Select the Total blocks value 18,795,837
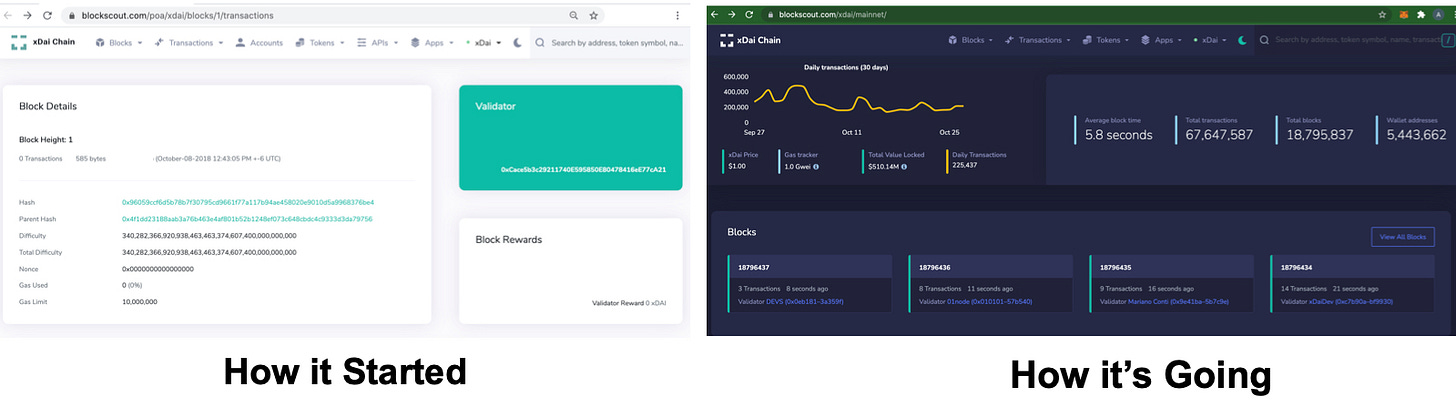1456x407 pixels. coord(1320,135)
